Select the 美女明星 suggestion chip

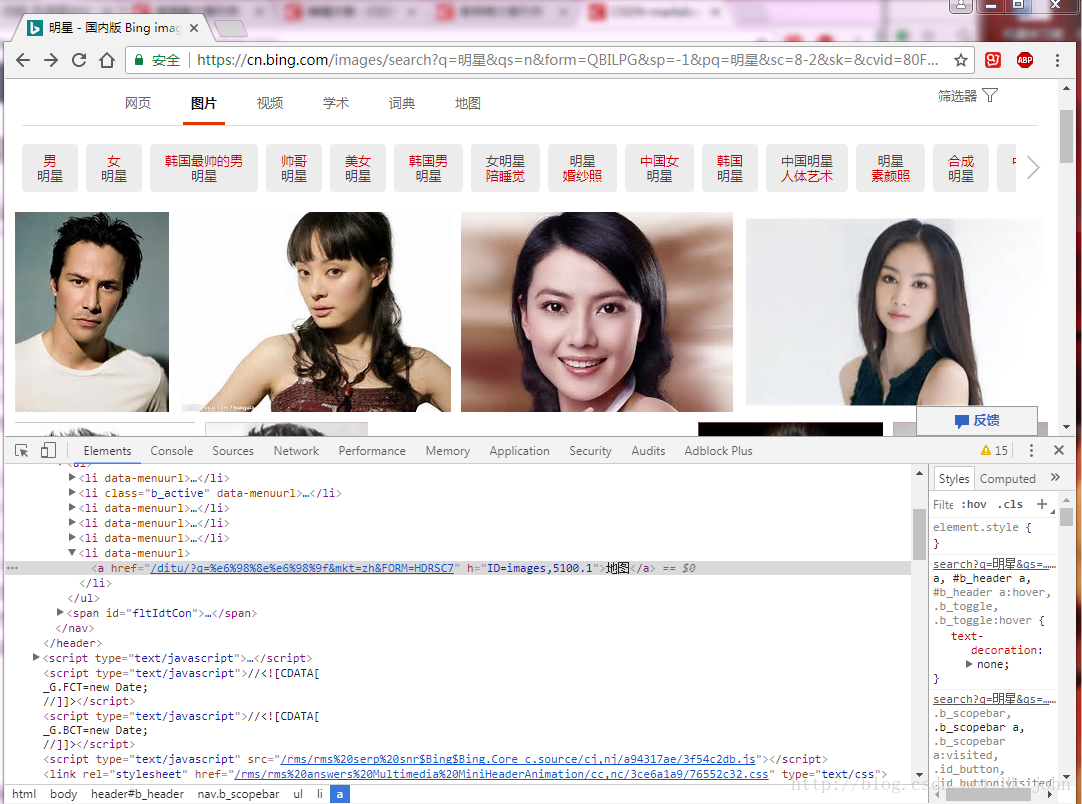tap(357, 168)
